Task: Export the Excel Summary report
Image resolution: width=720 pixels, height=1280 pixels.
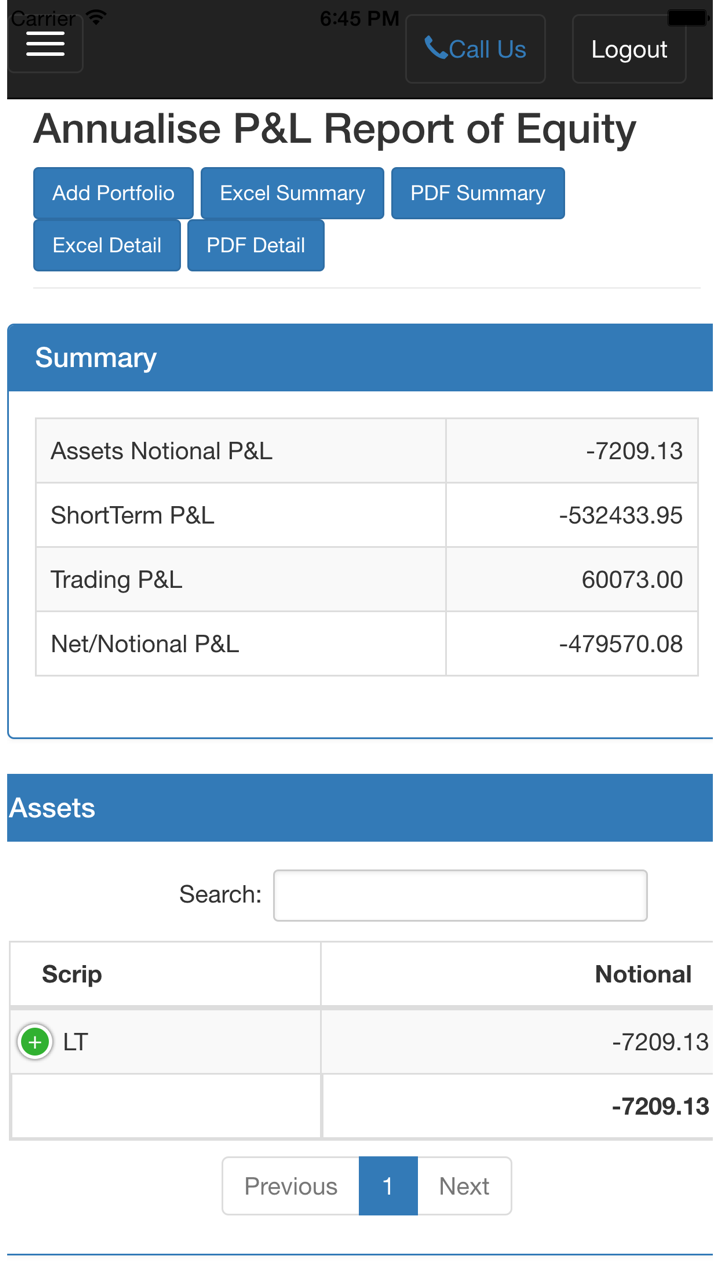Action: click(292, 193)
